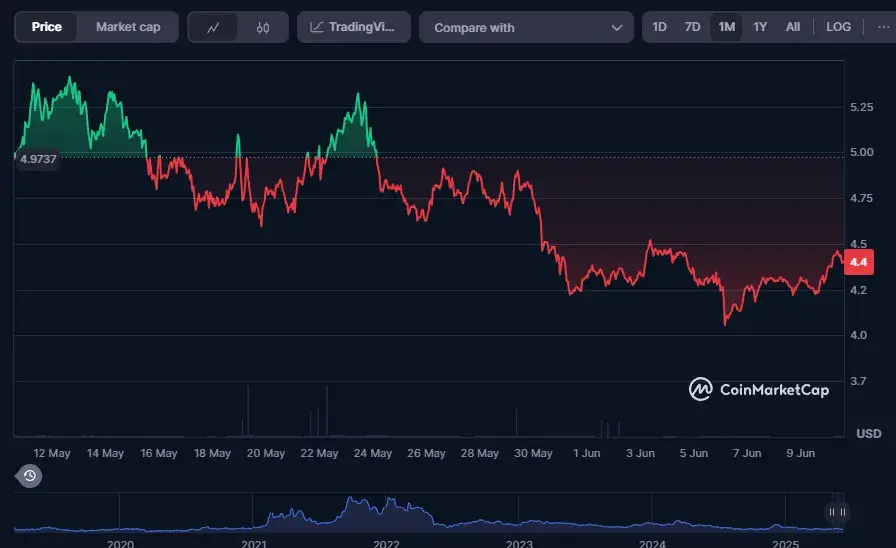Select the line chart icon
The width and height of the screenshot is (896, 548).
coord(213,27)
